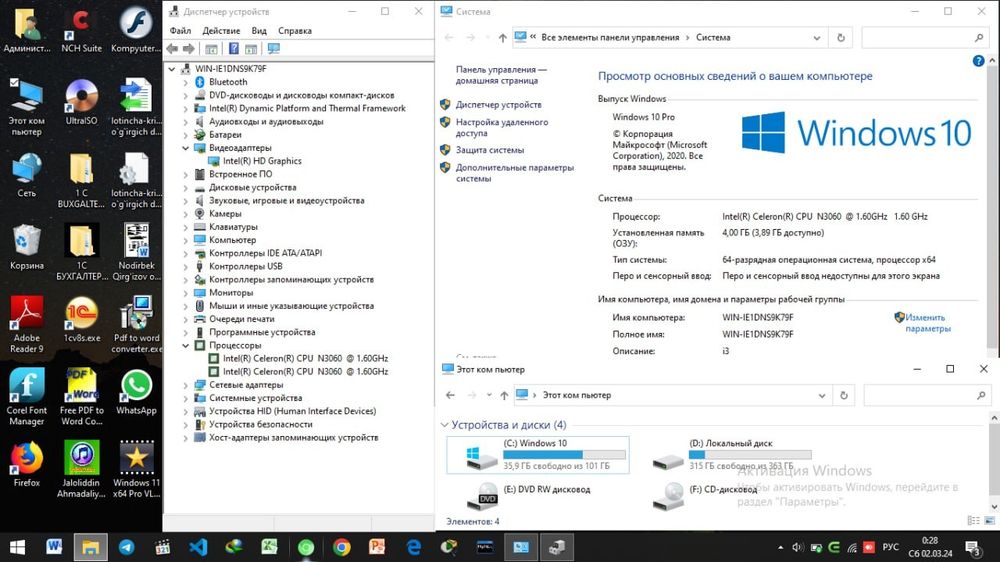1000x562 pixels.
Task: Expand the Клавиатуры node
Action: [186, 227]
